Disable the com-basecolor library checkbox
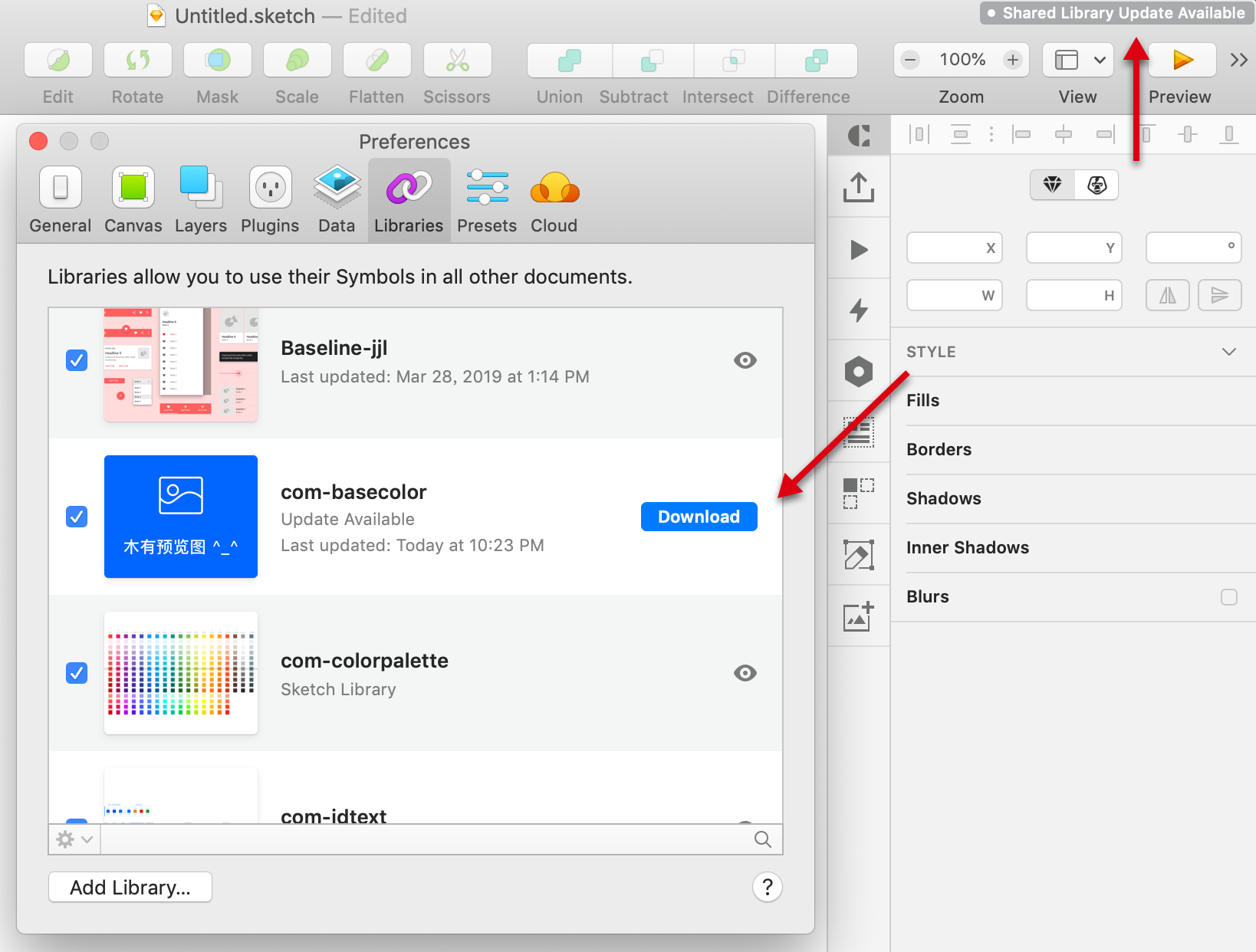Image resolution: width=1256 pixels, height=952 pixels. pyautogui.click(x=77, y=517)
